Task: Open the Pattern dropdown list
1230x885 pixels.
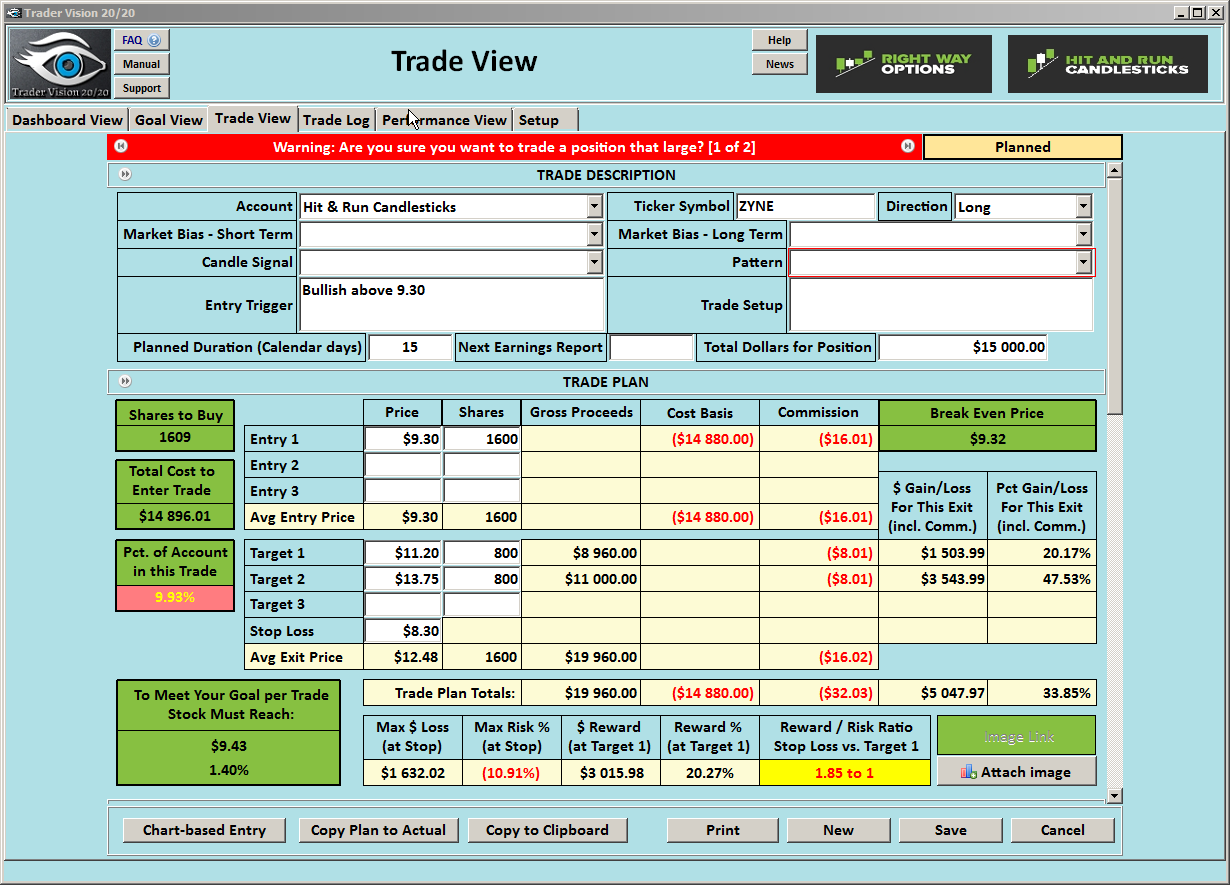Action: pos(1083,262)
